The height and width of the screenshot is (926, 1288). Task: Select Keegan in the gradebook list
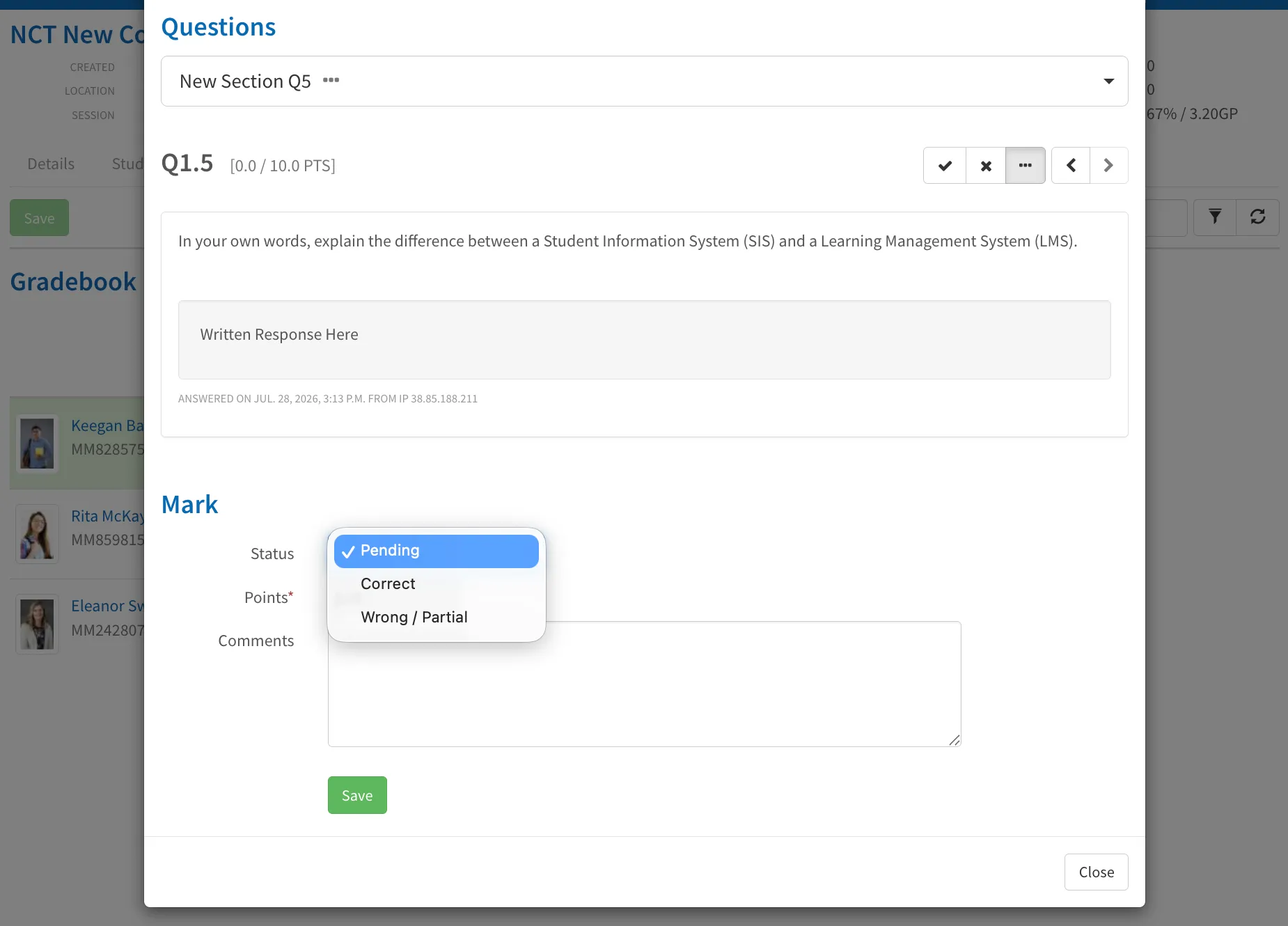coord(107,426)
